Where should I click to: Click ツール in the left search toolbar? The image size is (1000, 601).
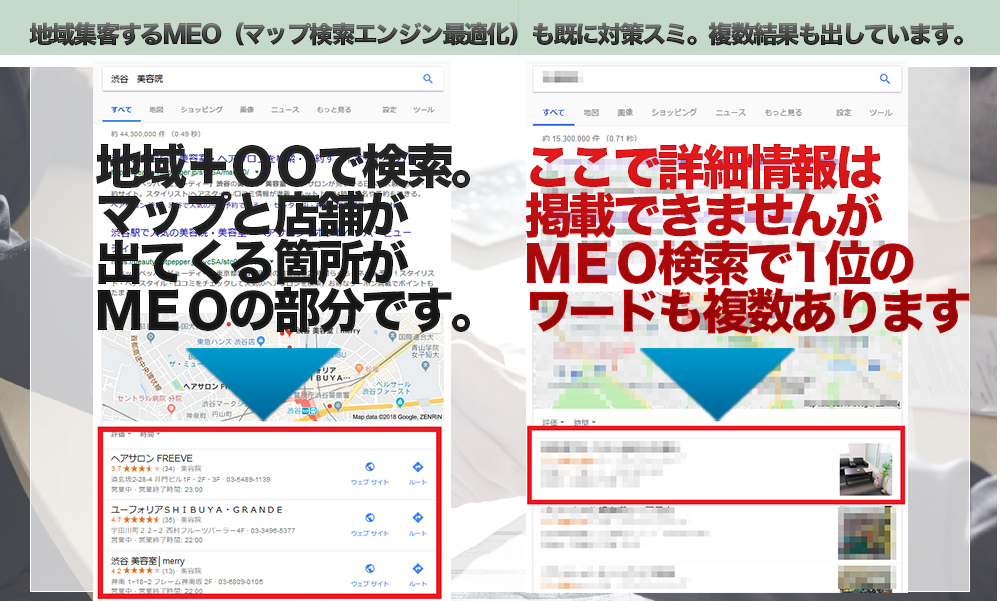pyautogui.click(x=423, y=109)
